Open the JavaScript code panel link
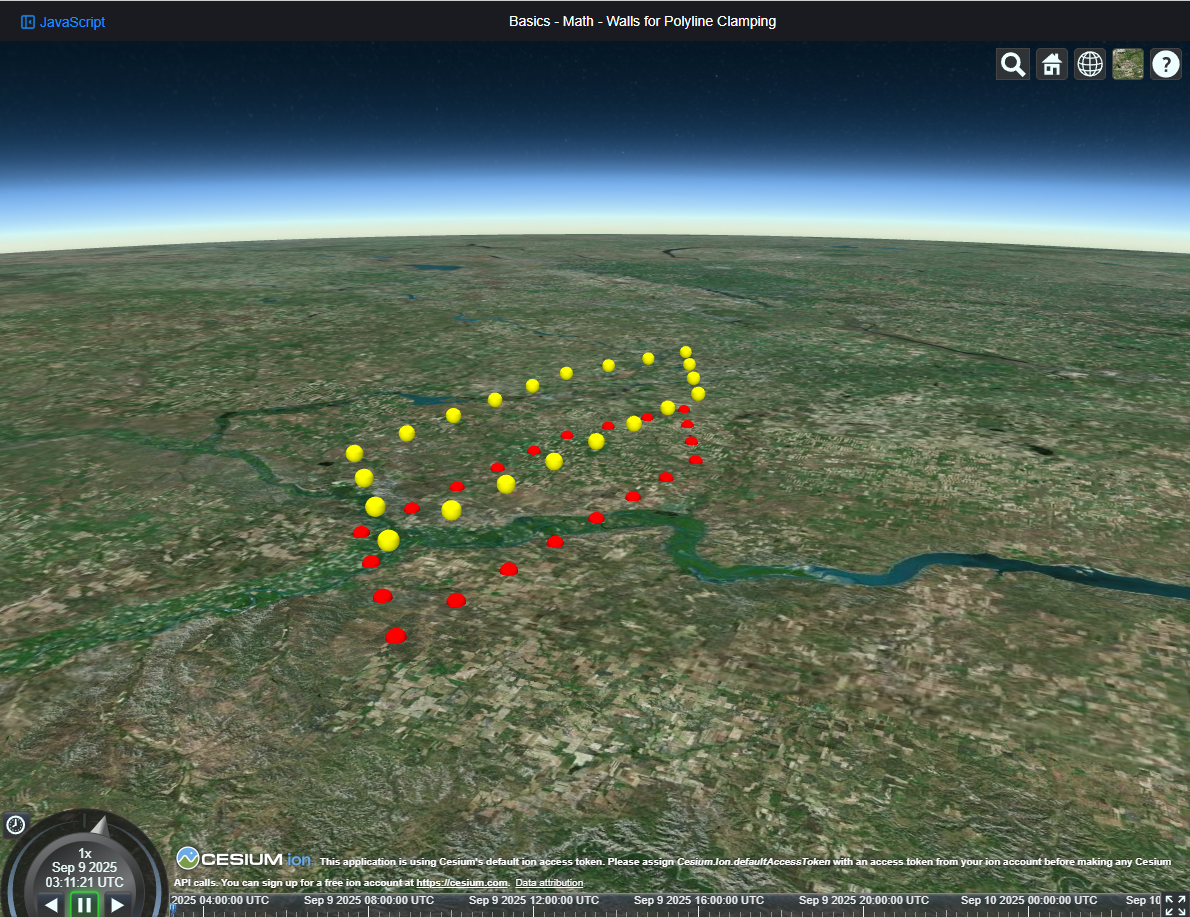This screenshot has height=917, width=1190. click(63, 22)
